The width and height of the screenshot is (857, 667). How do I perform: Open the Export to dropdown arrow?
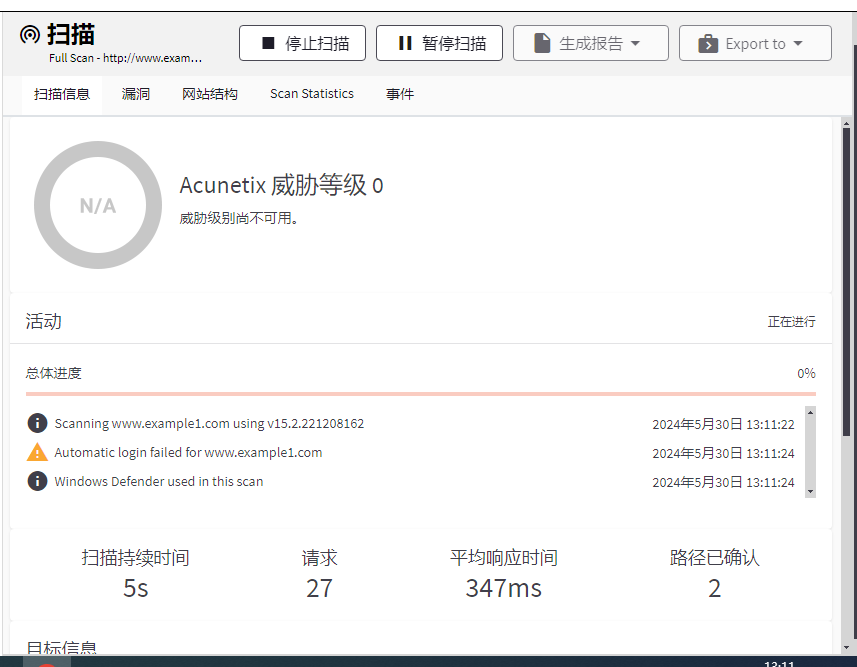tap(798, 43)
